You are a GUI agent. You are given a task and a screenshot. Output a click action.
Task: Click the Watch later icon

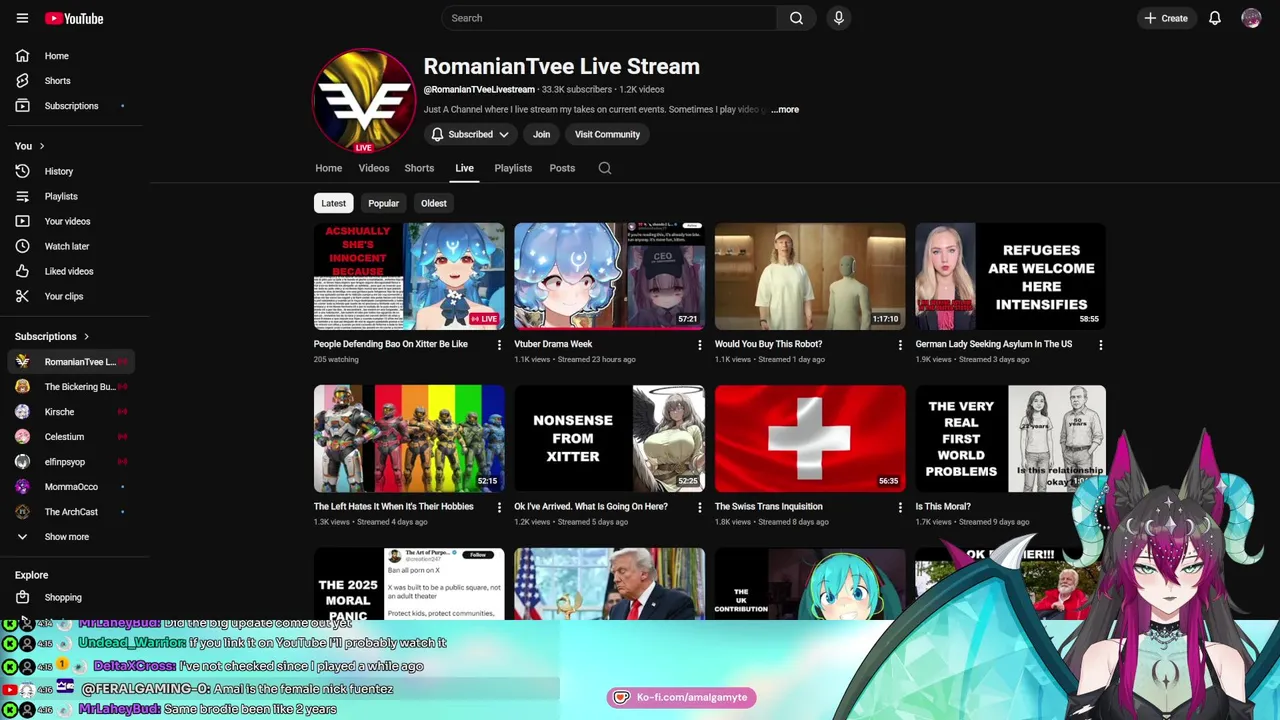coord(22,246)
